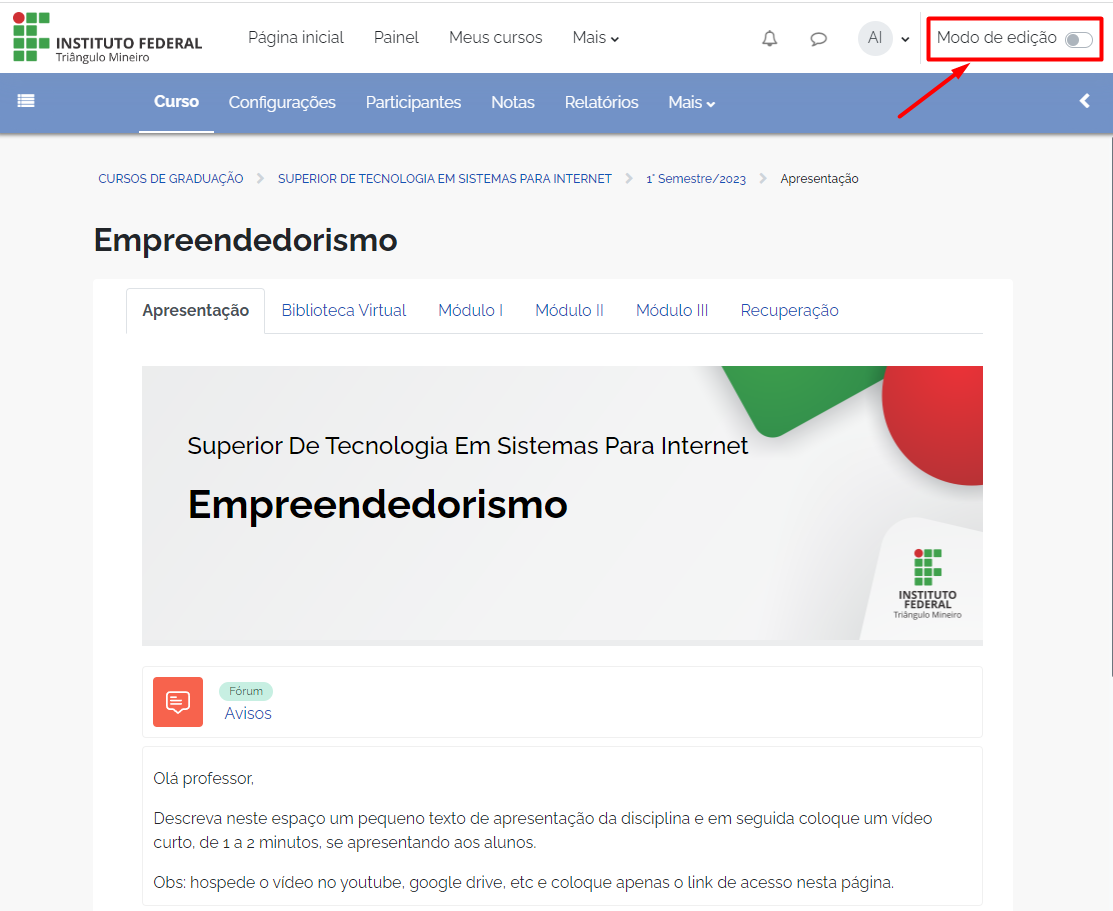Click the AI user avatar
The width and height of the screenshot is (1113, 911).
[x=874, y=39]
